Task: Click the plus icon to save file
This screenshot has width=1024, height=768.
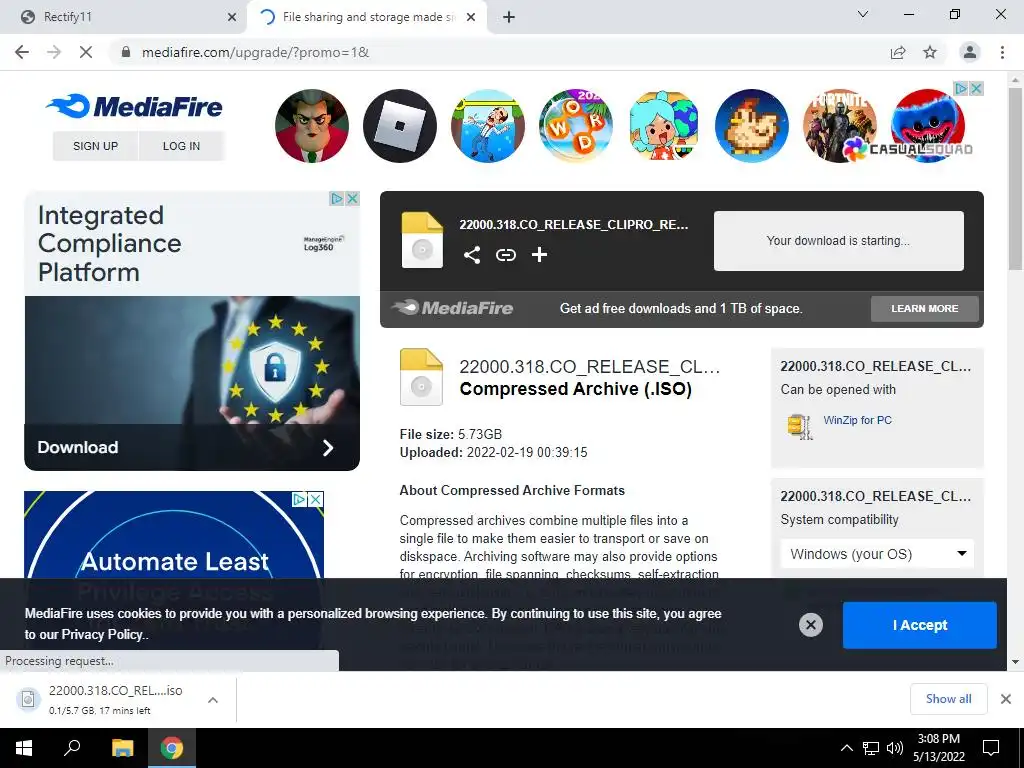Action: coord(539,255)
